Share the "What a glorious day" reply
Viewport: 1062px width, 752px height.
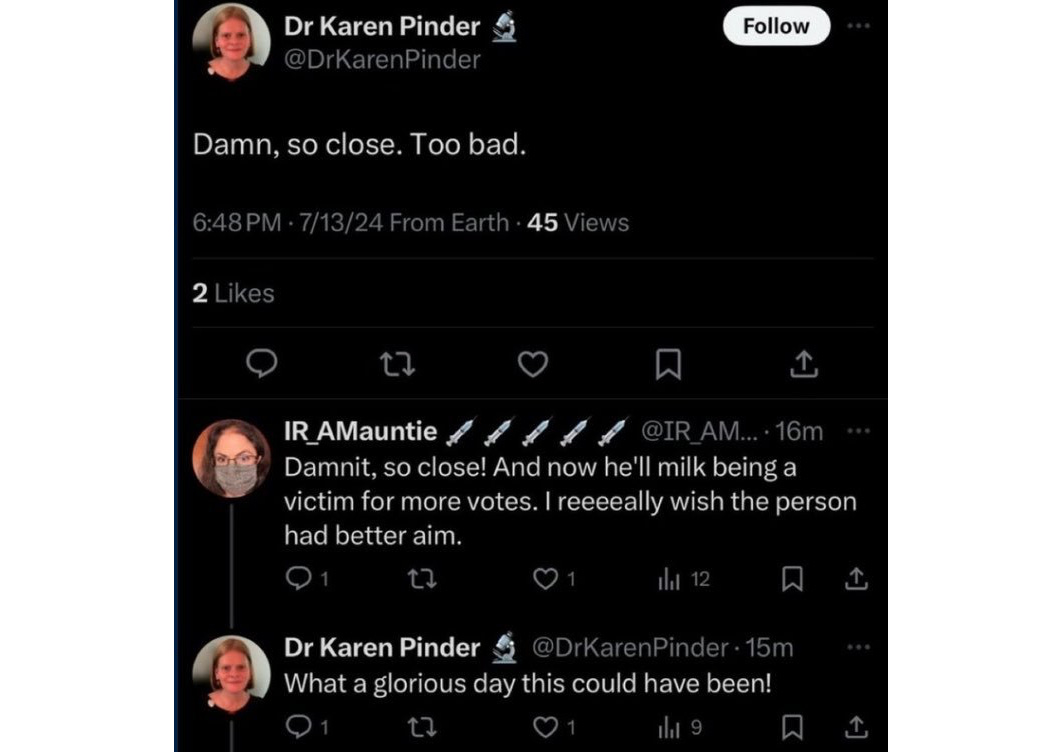(x=856, y=728)
